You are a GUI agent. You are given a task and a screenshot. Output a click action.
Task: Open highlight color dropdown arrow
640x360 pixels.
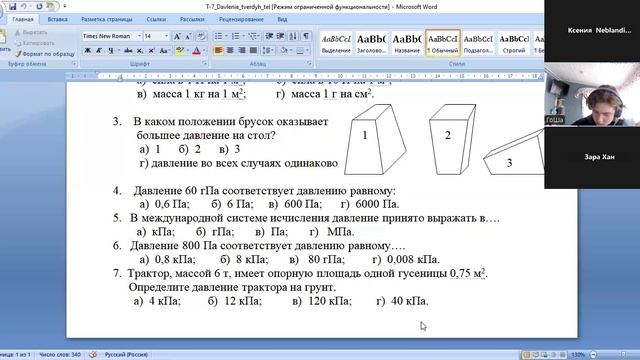[x=188, y=51]
